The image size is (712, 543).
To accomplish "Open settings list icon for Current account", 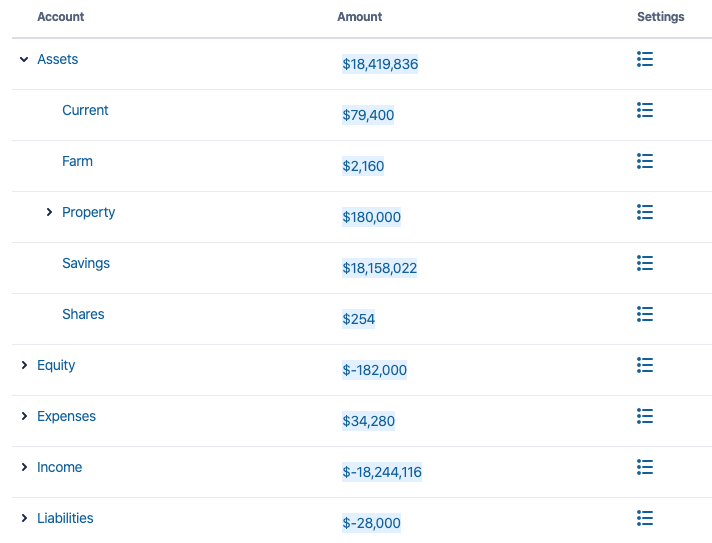I will [645, 111].
